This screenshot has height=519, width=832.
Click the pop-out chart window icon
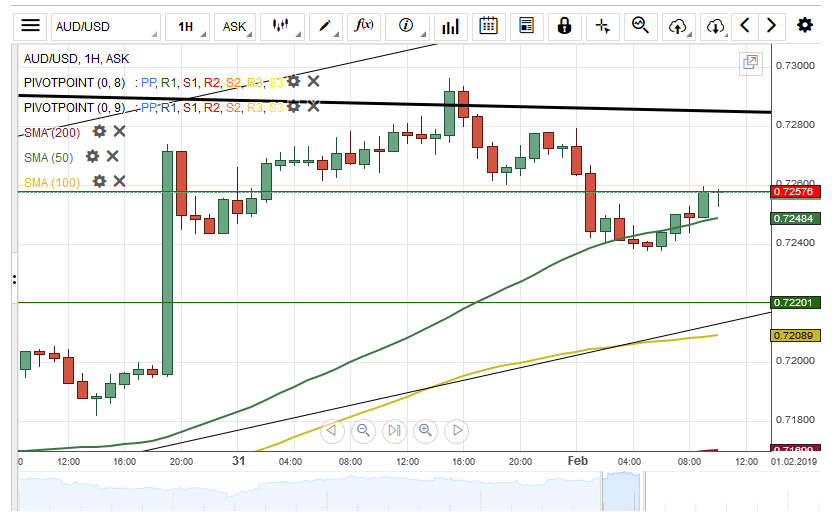(750, 63)
